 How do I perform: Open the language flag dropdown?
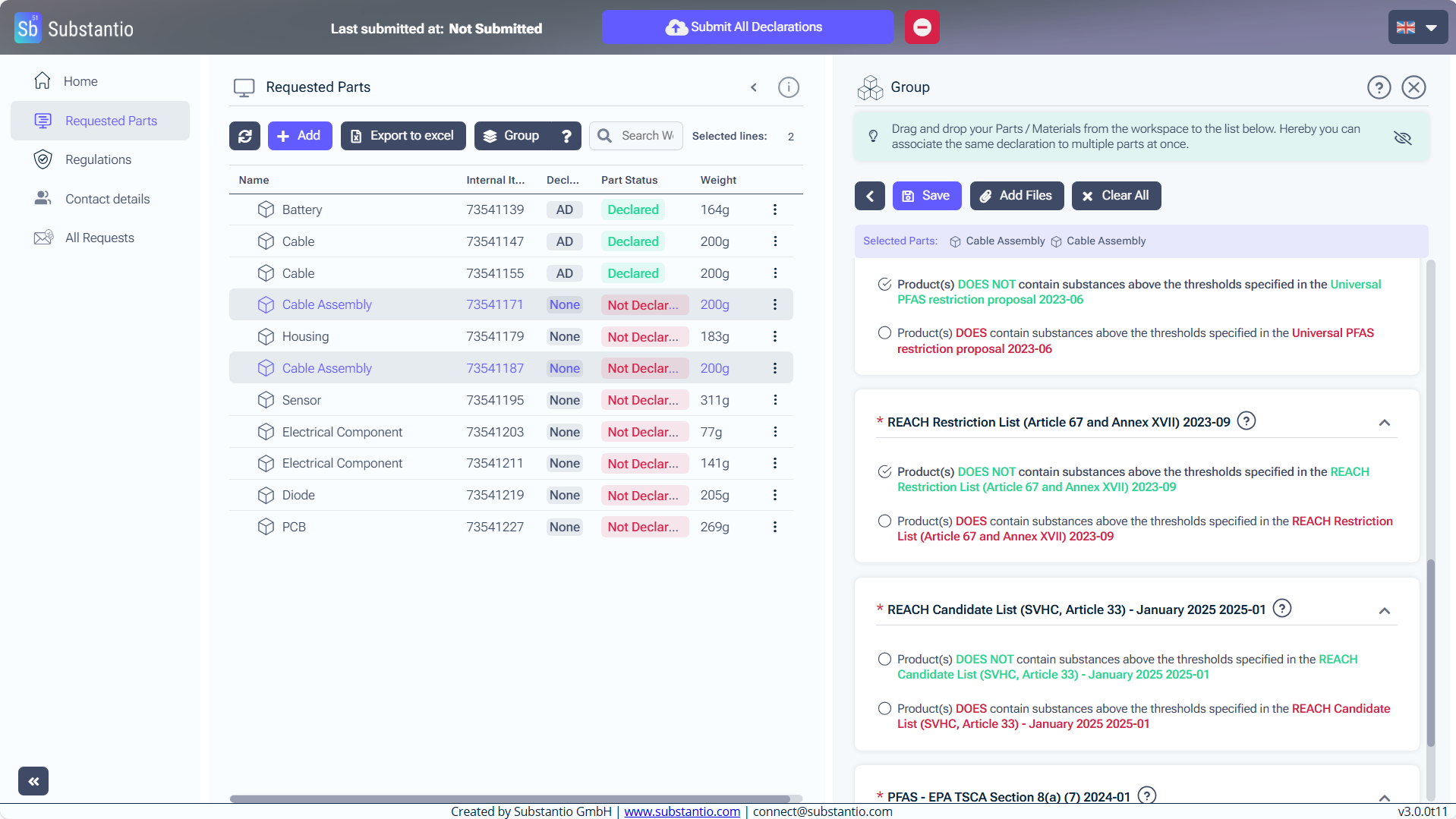[x=1417, y=27]
